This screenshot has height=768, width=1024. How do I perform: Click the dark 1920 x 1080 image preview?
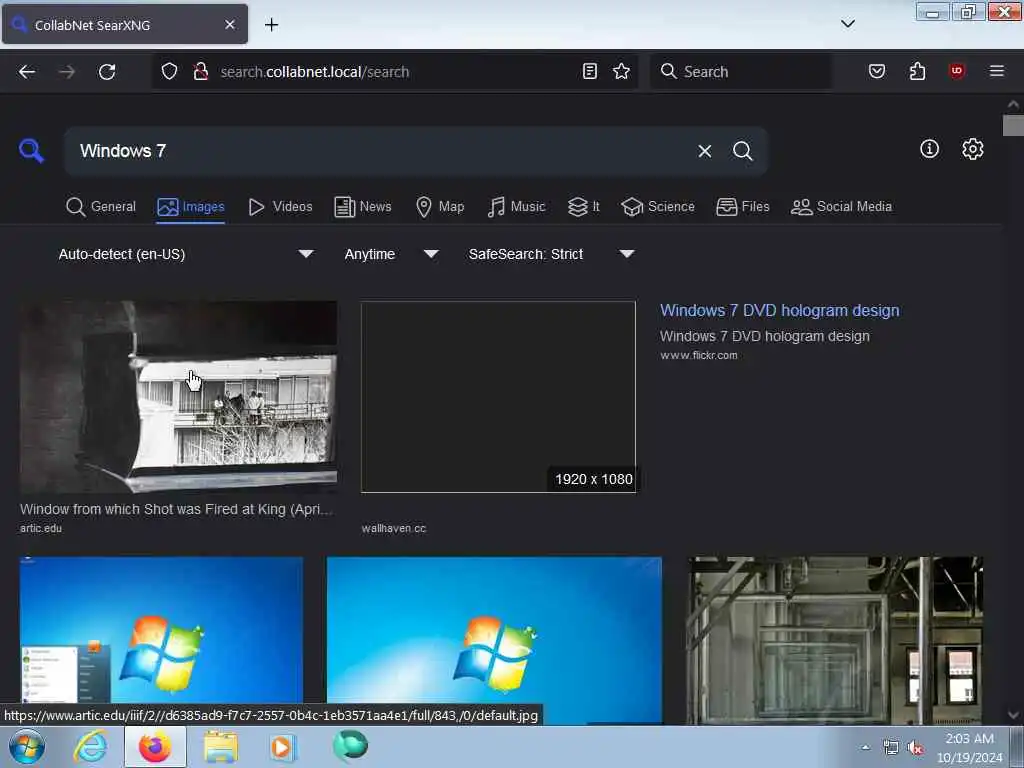498,396
